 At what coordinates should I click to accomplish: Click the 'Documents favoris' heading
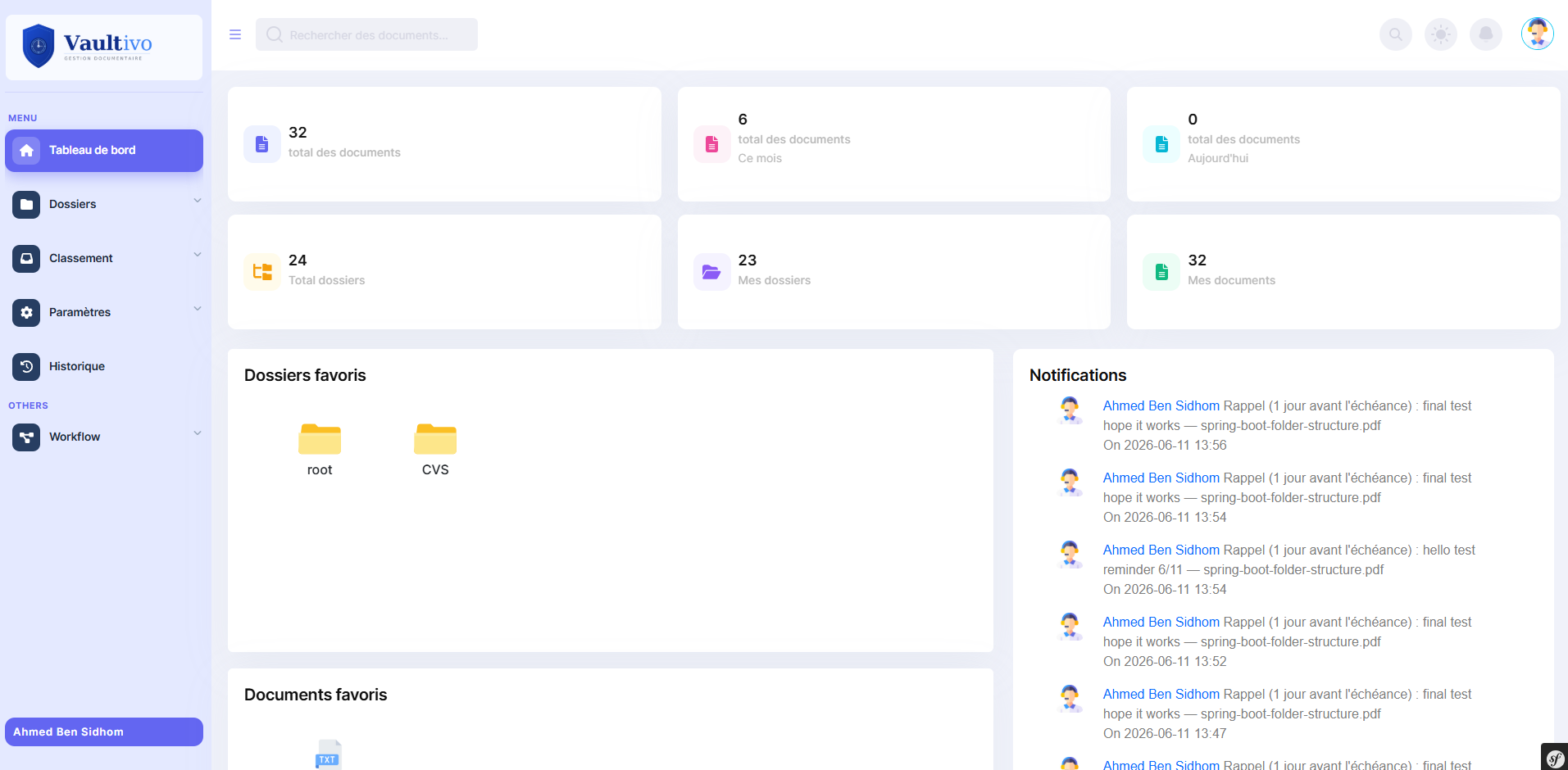[316, 695]
